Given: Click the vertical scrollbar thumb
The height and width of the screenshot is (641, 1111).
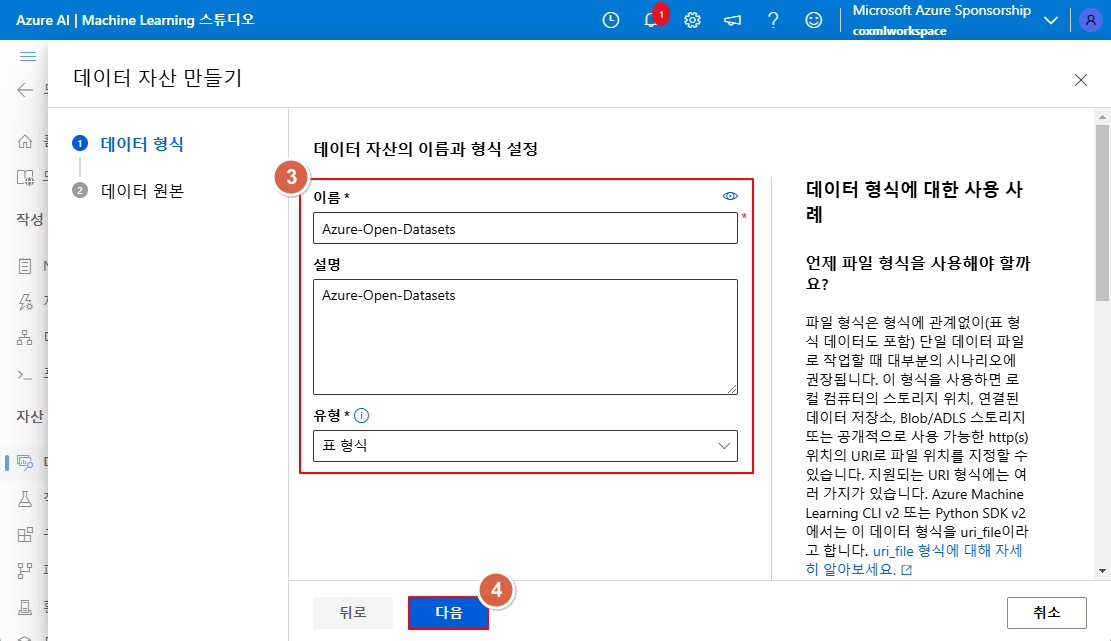Looking at the screenshot, I should click(x=1102, y=212).
